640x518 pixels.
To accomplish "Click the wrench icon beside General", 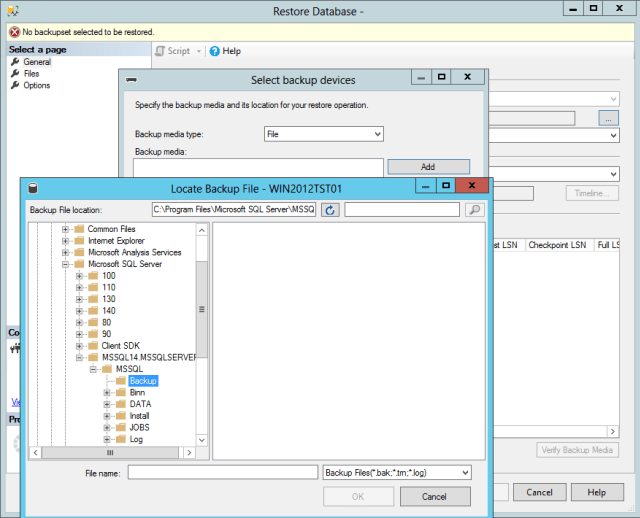I will point(16,62).
